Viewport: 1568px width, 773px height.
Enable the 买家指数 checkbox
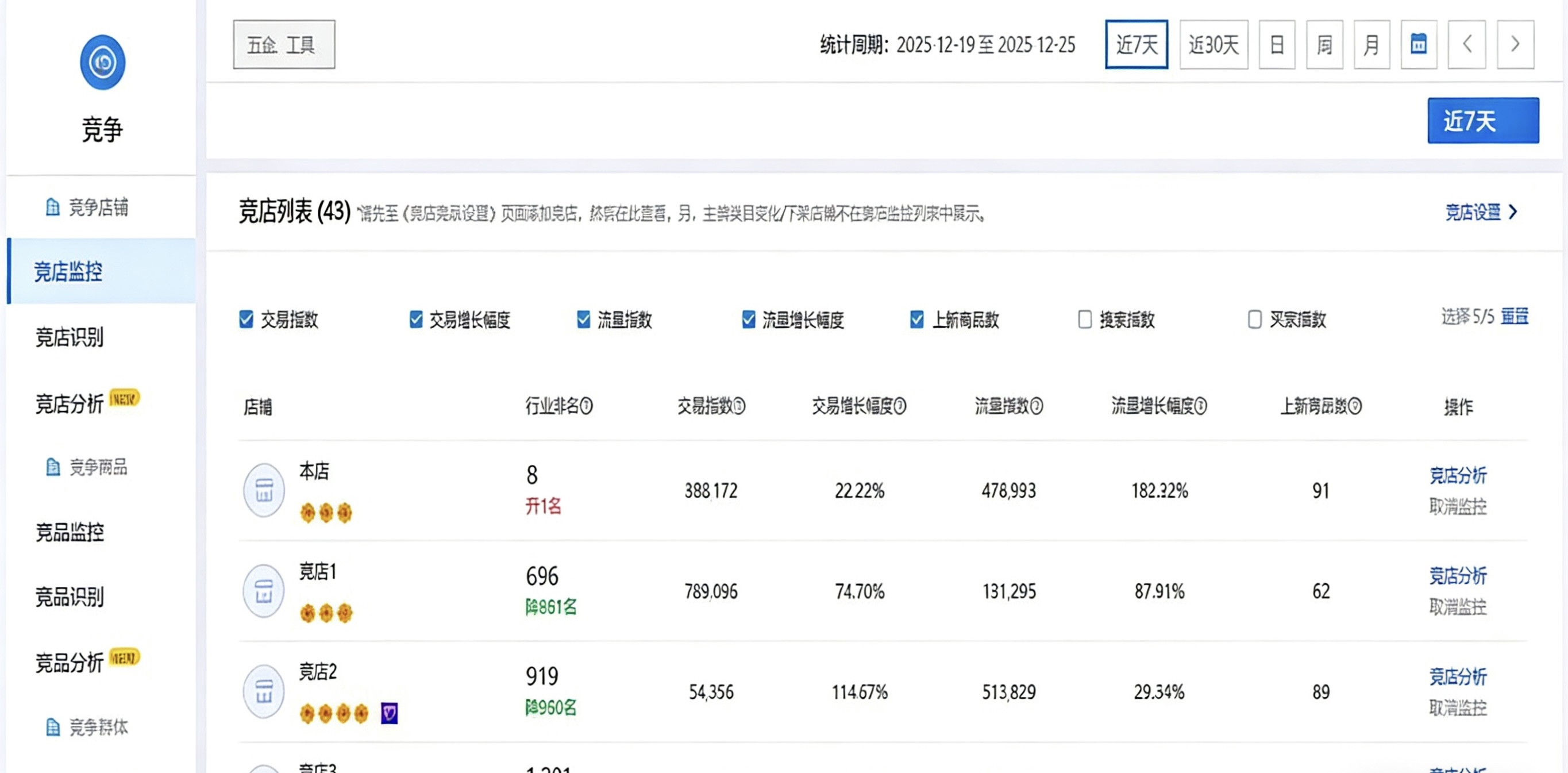pos(1254,319)
